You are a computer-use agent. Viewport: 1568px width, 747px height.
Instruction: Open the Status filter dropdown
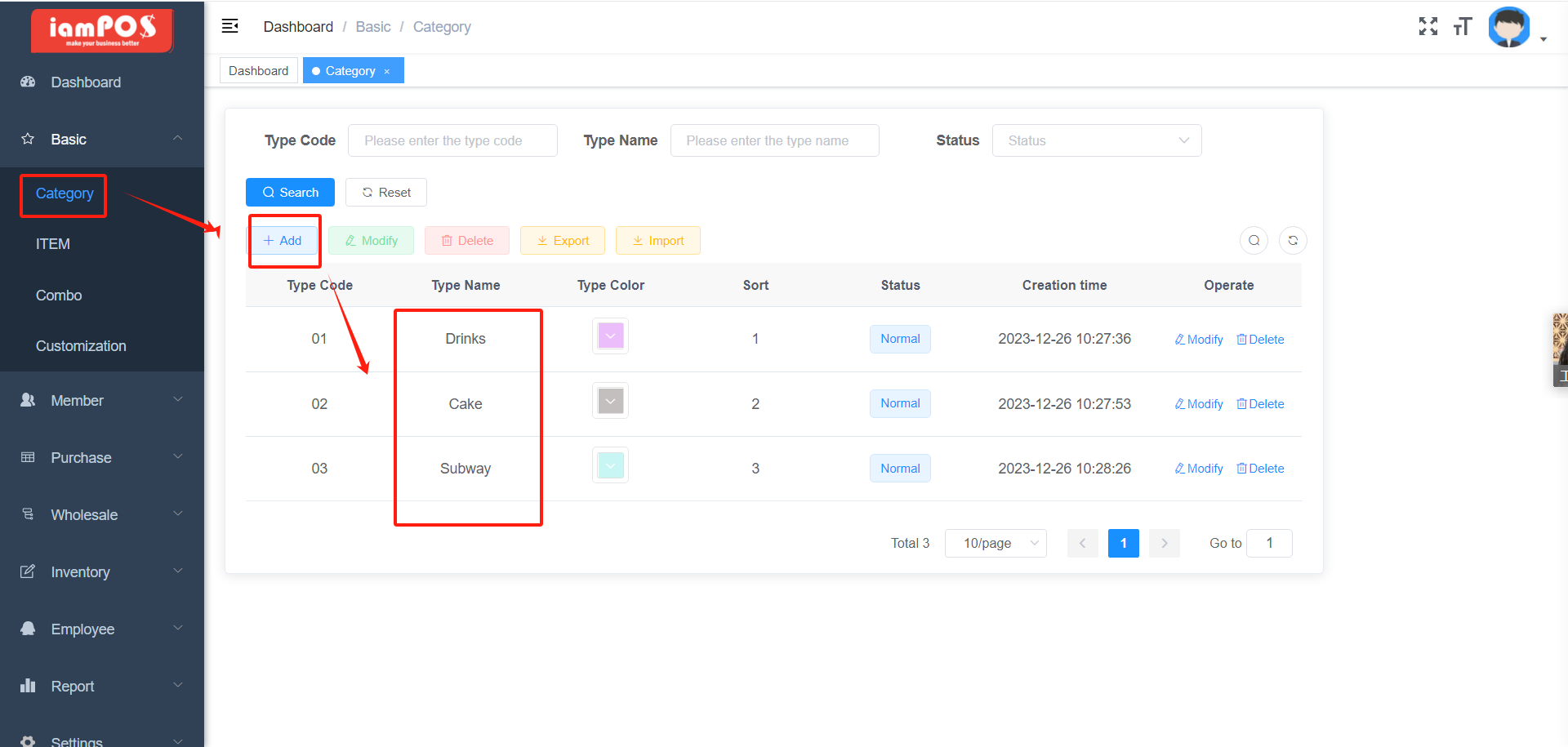coord(1097,140)
